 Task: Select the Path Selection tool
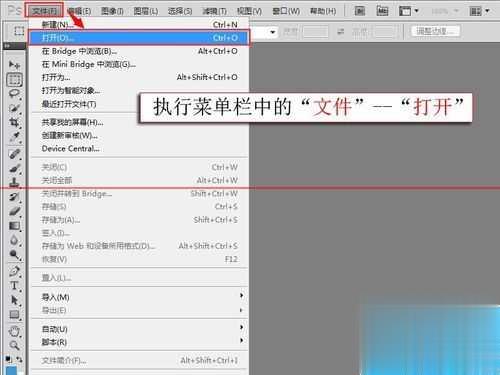14,300
